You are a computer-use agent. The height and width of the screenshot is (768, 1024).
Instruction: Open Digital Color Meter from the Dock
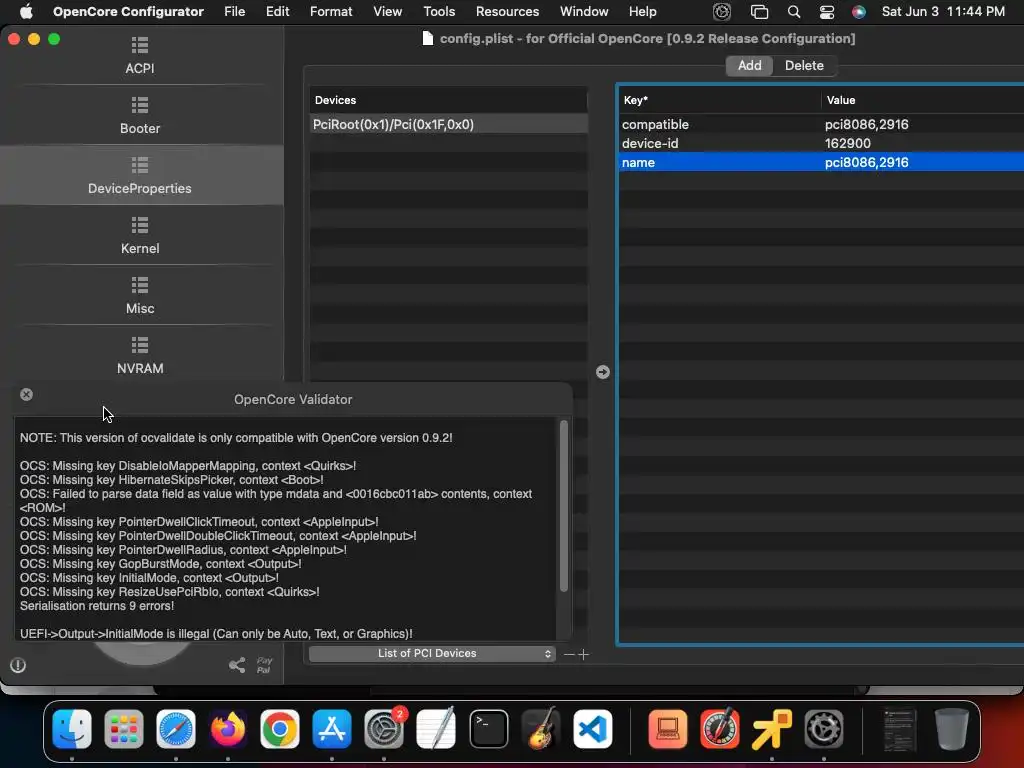tap(720, 728)
